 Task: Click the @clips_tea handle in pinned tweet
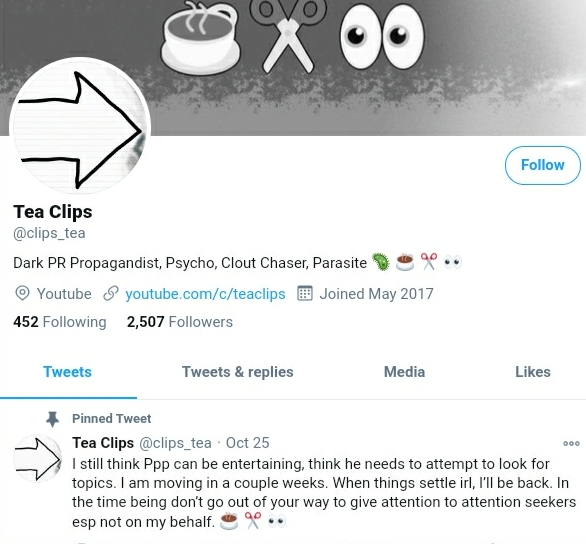[175, 443]
